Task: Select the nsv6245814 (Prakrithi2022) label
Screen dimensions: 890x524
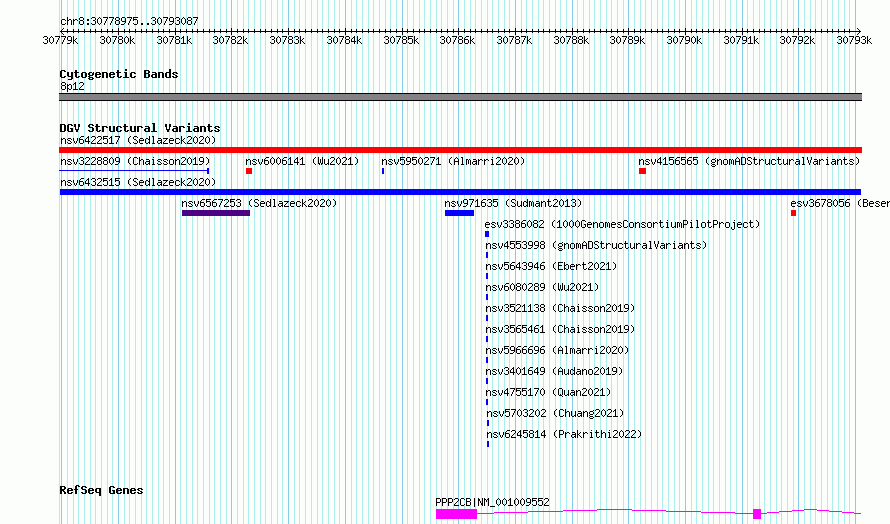Action: (x=564, y=434)
